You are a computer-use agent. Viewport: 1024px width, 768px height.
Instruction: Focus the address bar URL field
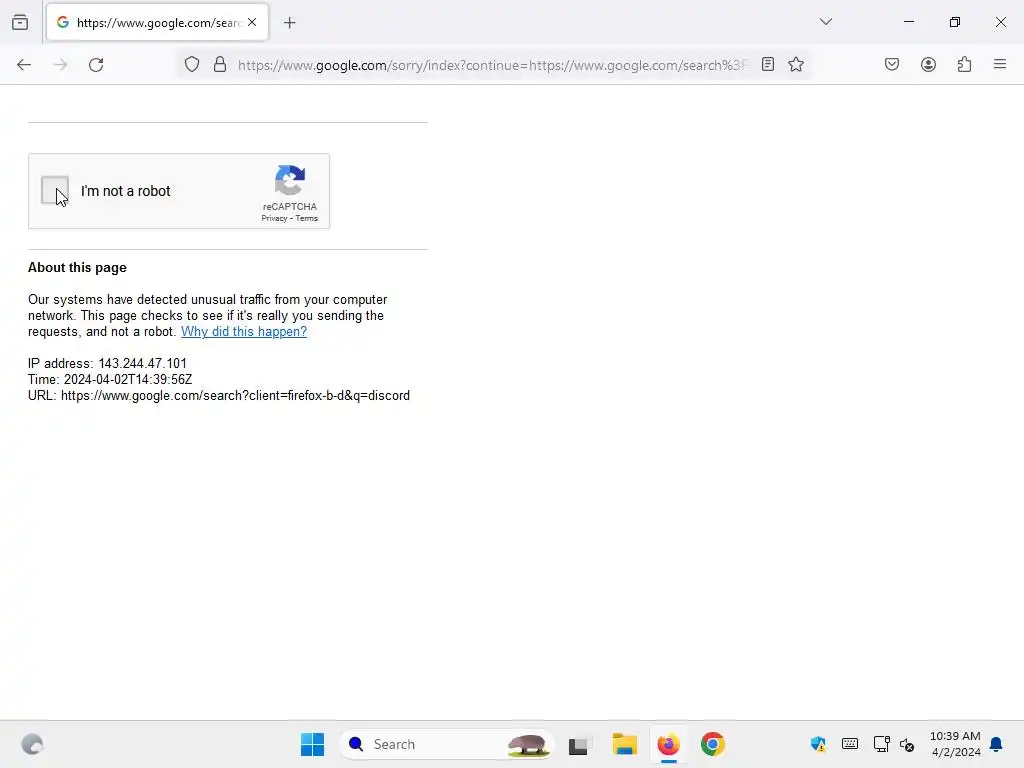coord(491,65)
